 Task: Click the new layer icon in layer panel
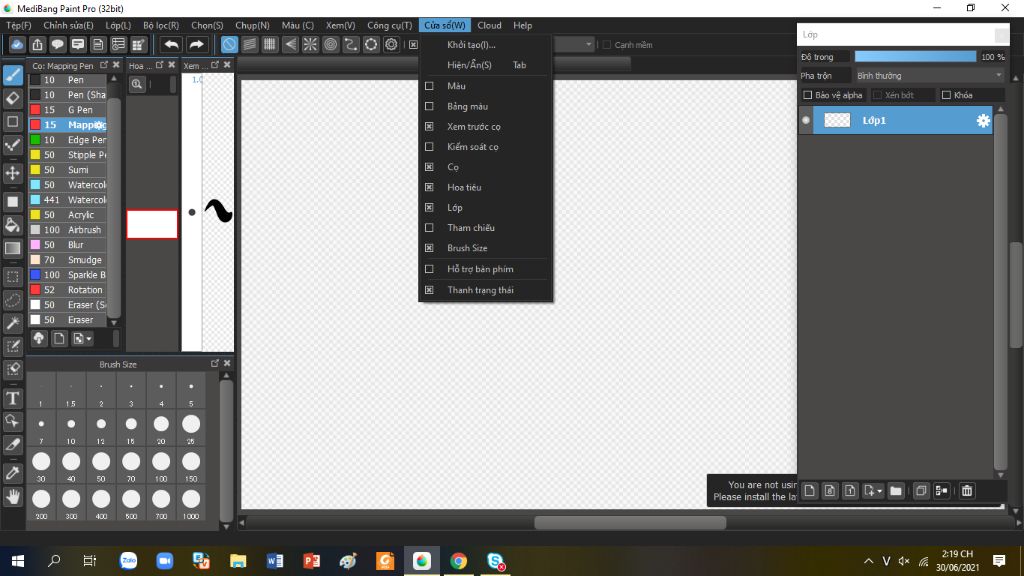(810, 490)
